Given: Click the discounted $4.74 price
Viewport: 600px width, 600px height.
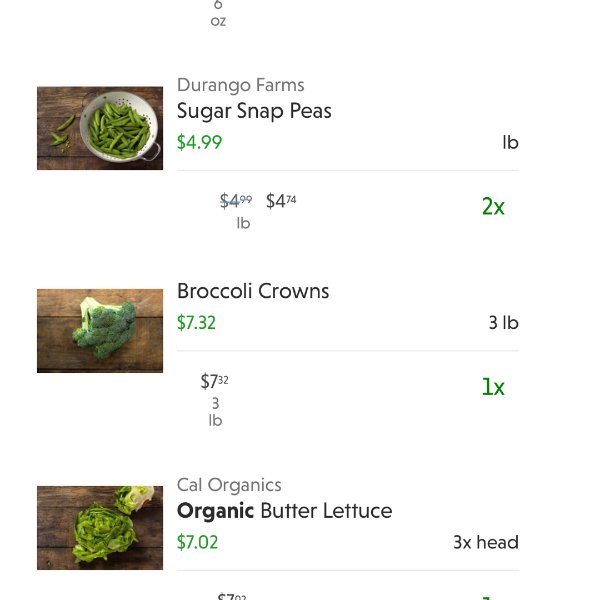Looking at the screenshot, I should click(x=281, y=201).
